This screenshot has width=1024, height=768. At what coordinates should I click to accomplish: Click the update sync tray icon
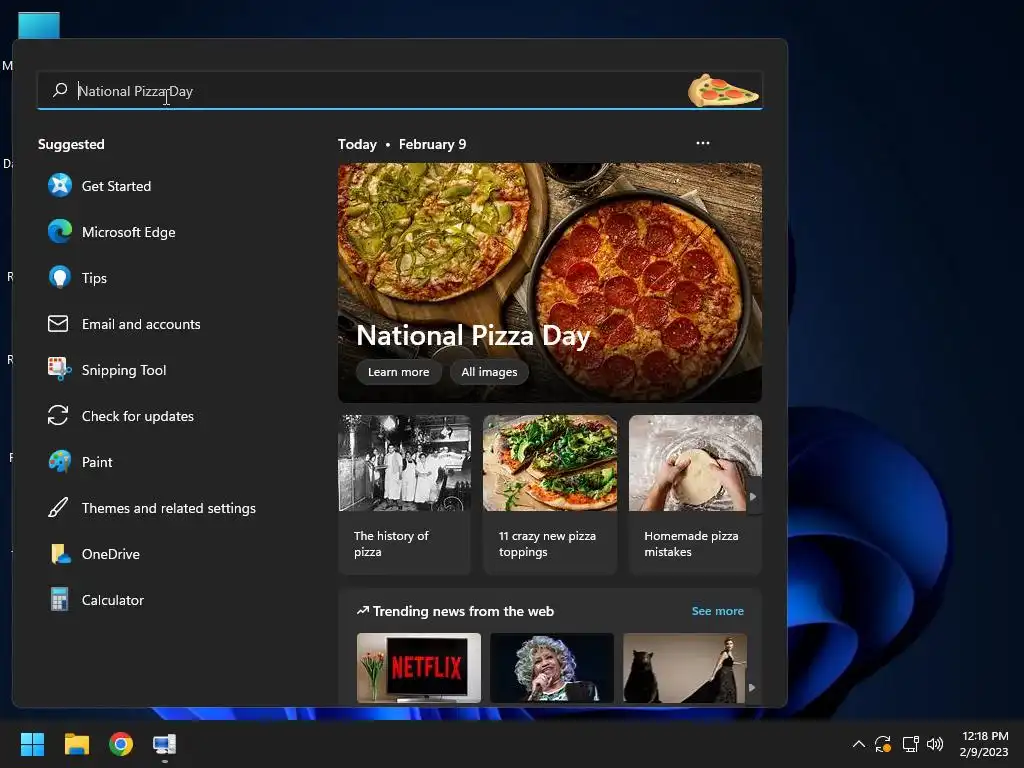pyautogui.click(x=883, y=744)
